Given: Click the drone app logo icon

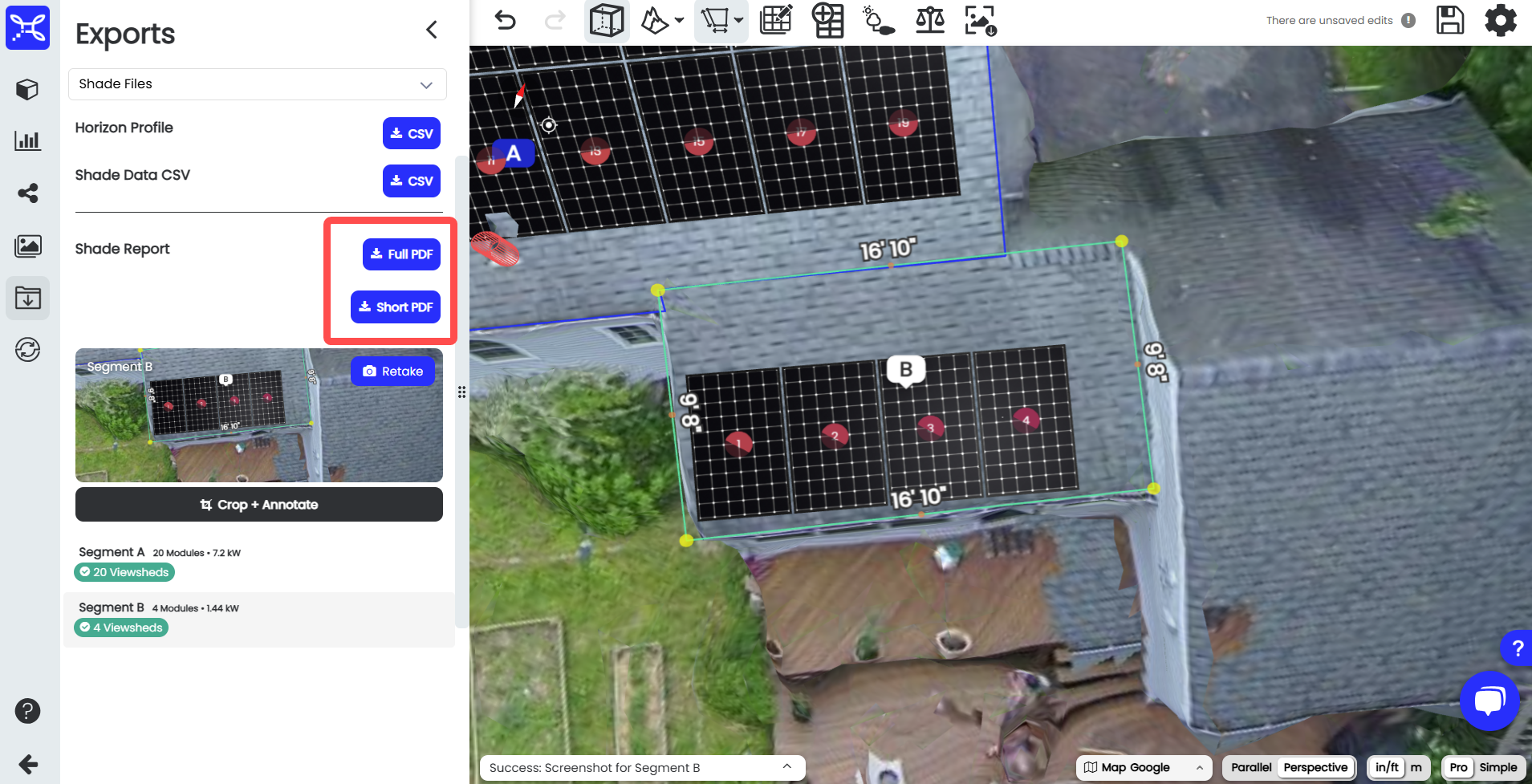Looking at the screenshot, I should (28, 27).
